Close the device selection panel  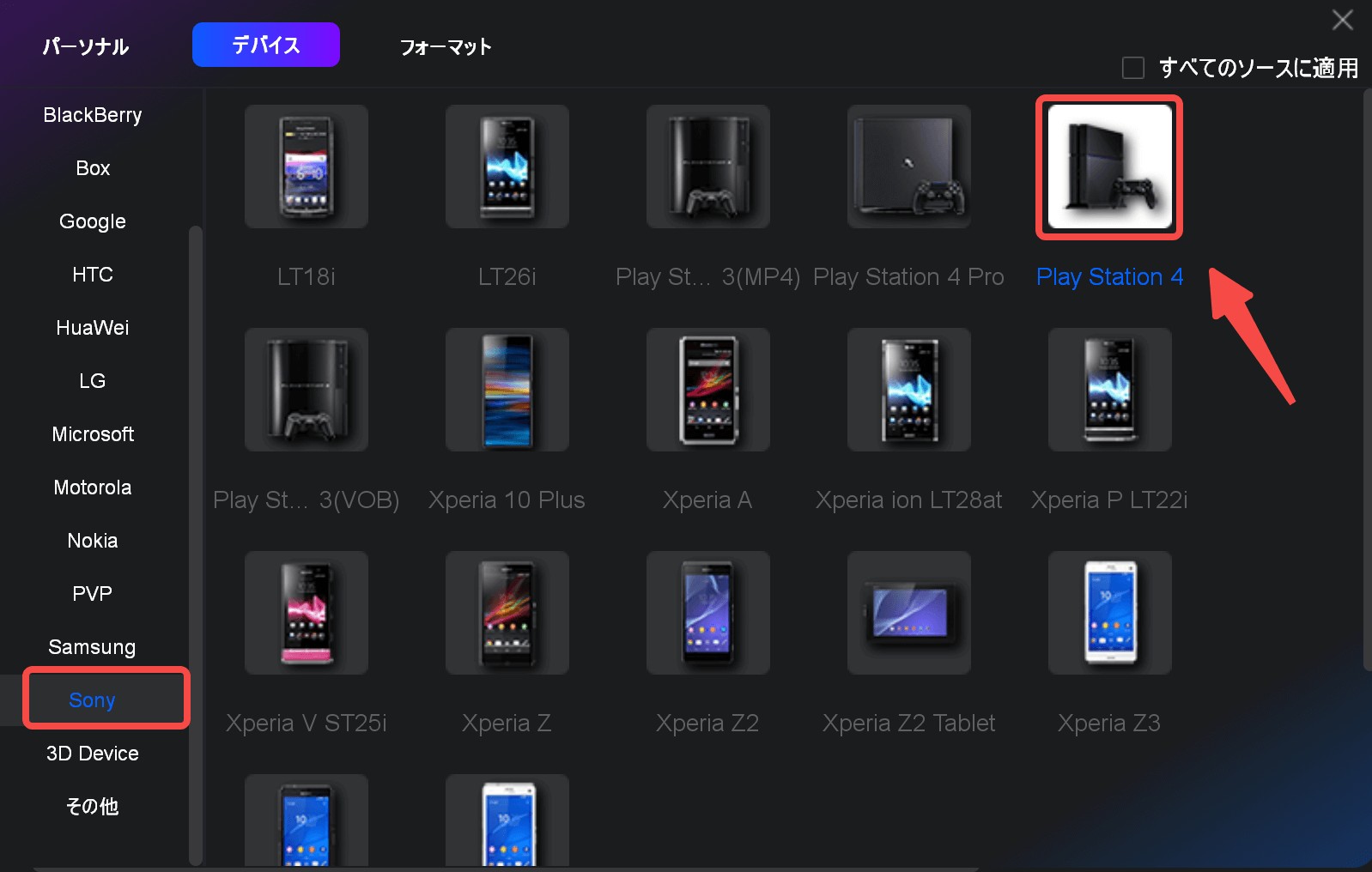pos(1343,20)
